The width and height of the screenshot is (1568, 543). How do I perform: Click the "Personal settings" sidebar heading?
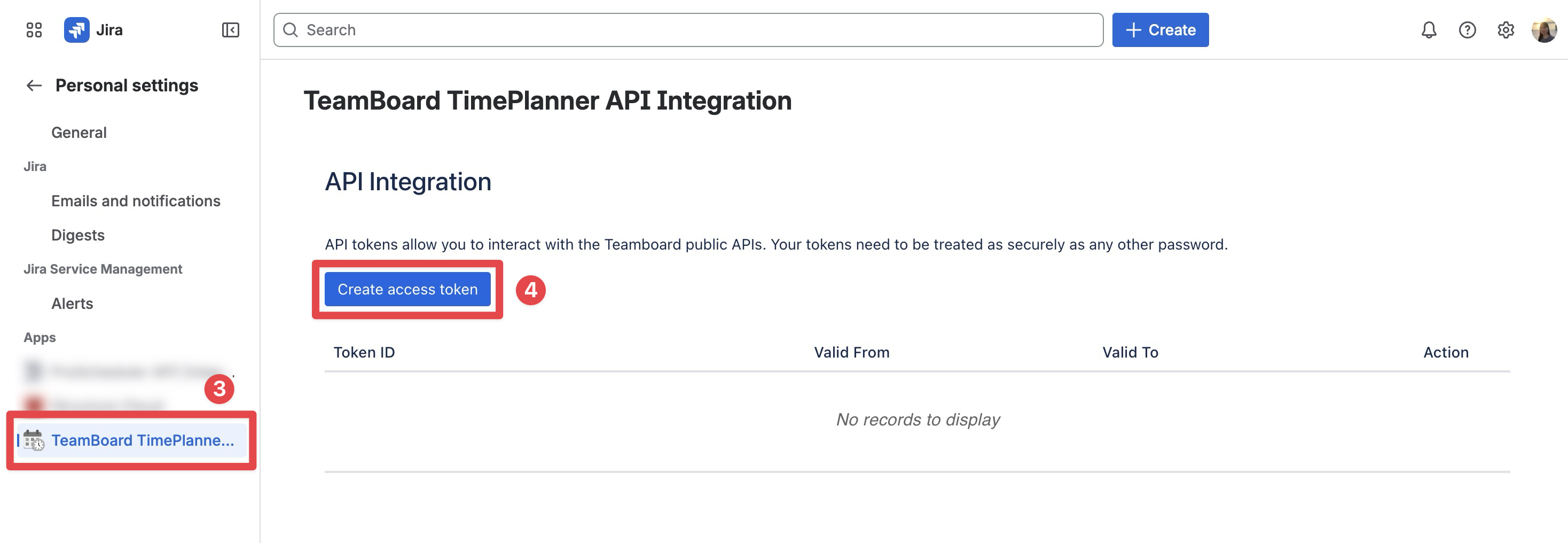[127, 86]
